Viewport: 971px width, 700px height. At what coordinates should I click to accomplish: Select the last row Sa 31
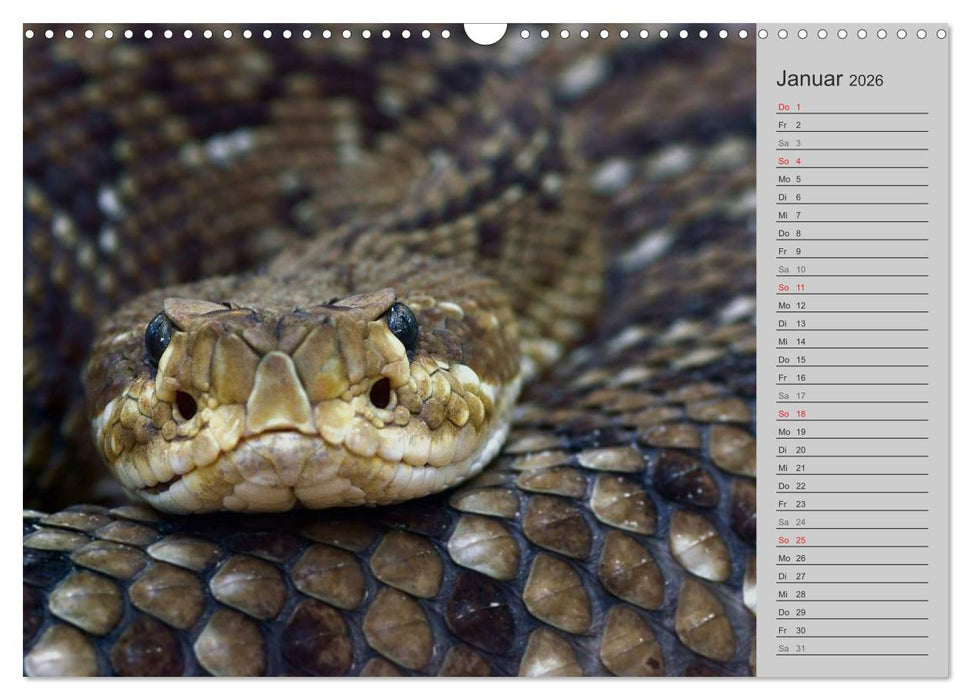(851, 648)
